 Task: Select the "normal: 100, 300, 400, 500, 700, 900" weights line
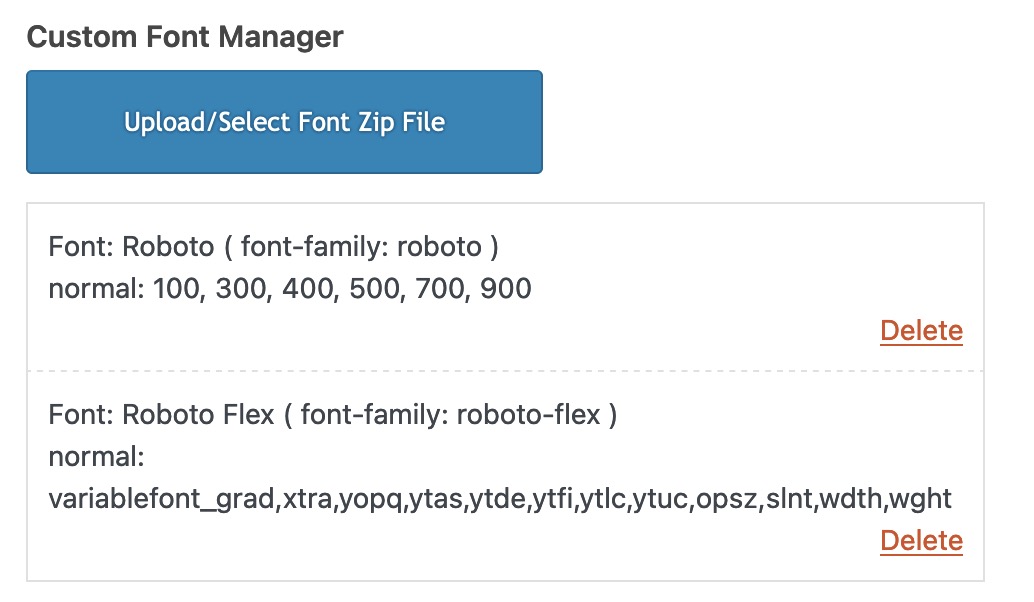tap(289, 289)
